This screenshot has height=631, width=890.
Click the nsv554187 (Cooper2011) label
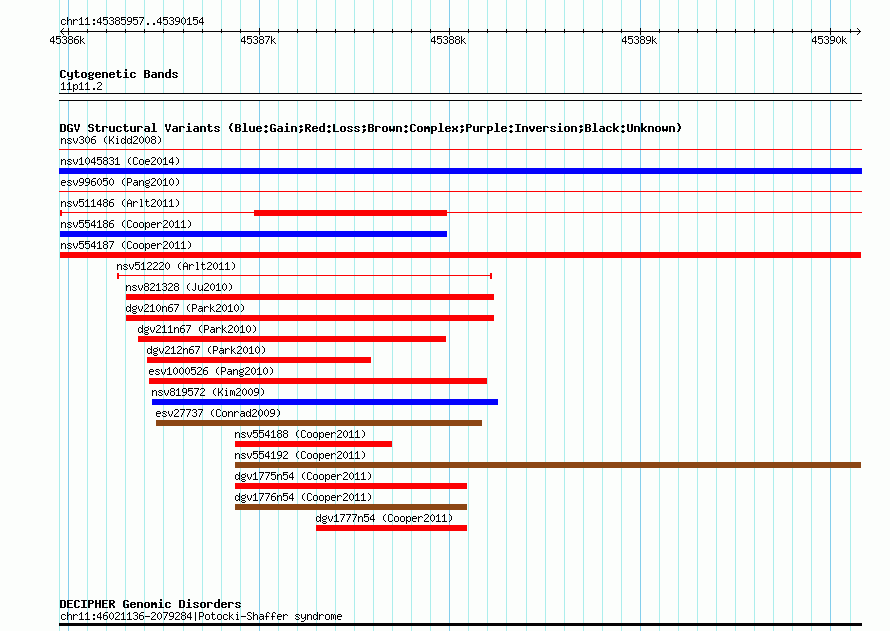point(126,245)
